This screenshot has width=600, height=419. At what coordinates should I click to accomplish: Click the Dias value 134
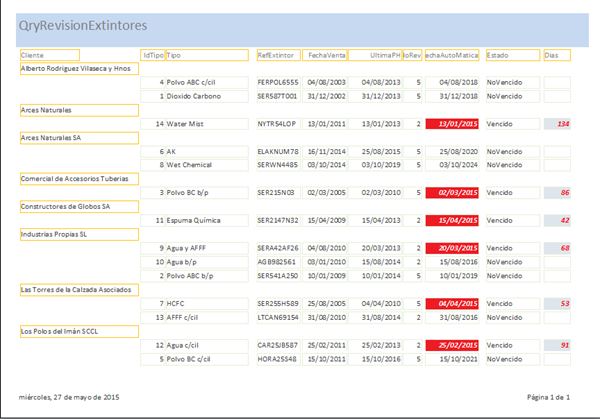point(557,124)
